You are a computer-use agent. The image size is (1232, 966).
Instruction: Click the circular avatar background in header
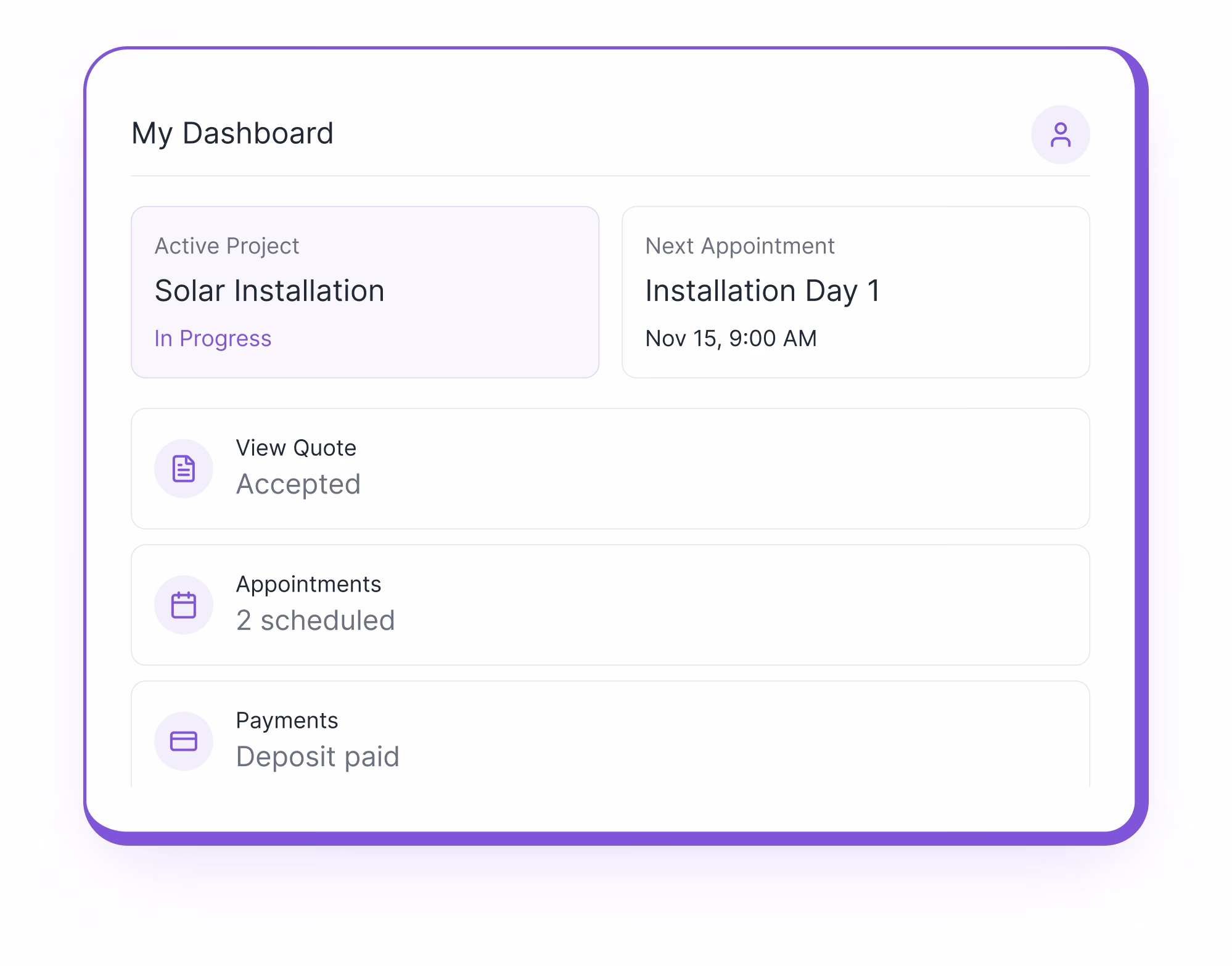[1061, 133]
